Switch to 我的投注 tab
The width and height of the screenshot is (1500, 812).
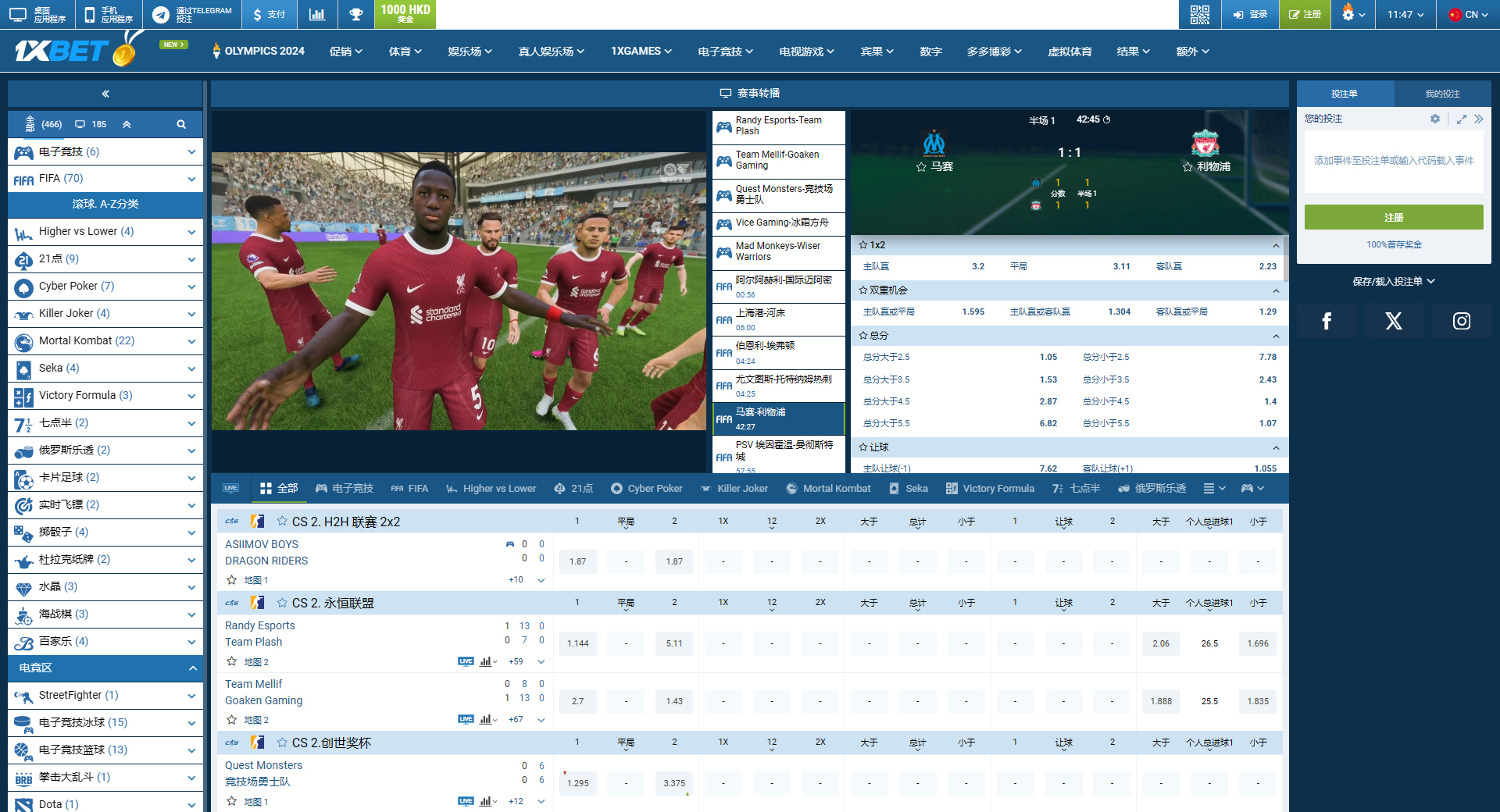tap(1442, 94)
